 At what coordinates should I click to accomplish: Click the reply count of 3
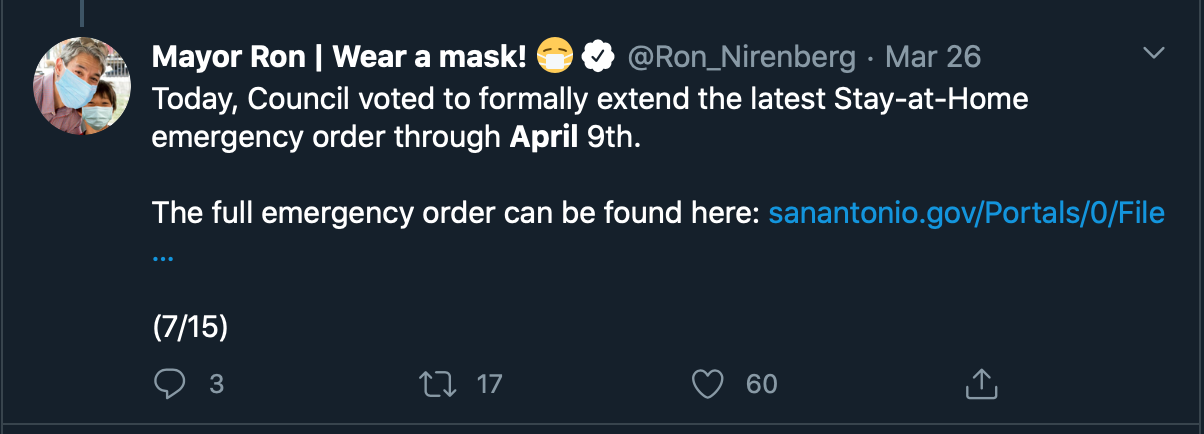pyautogui.click(x=216, y=383)
